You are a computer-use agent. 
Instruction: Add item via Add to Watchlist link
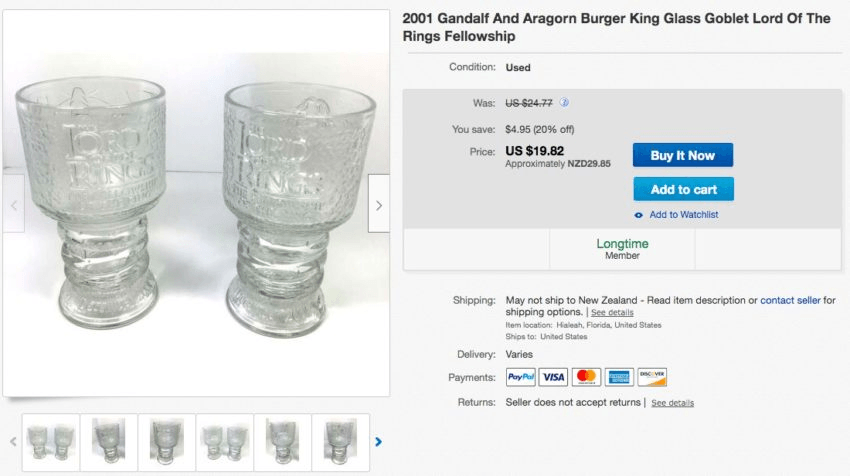[683, 215]
